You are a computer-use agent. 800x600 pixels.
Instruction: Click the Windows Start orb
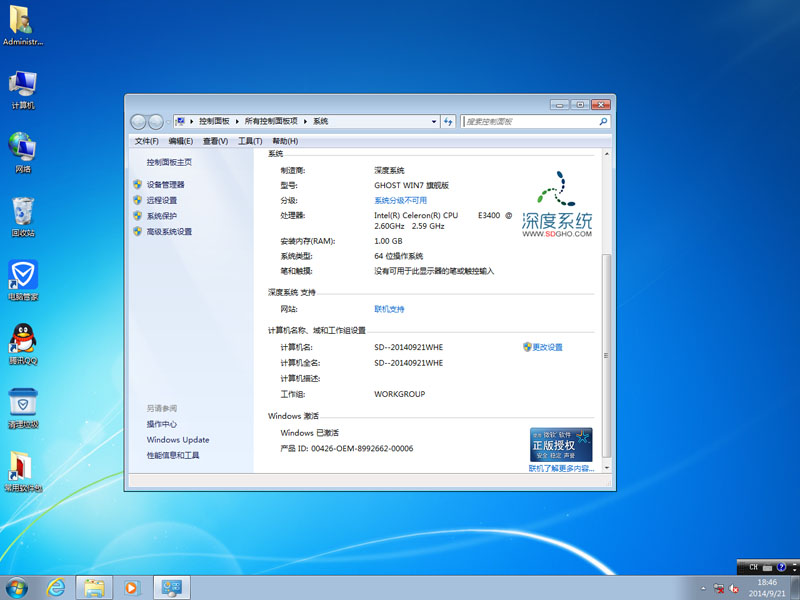[17, 588]
